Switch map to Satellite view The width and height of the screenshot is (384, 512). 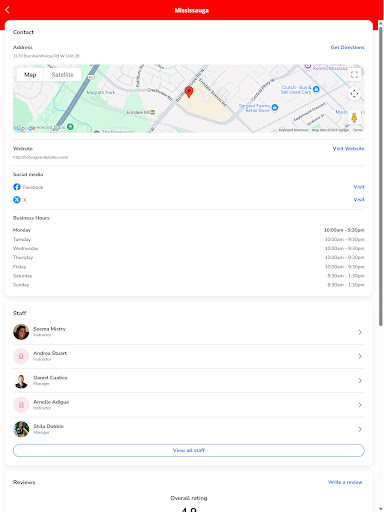62,75
